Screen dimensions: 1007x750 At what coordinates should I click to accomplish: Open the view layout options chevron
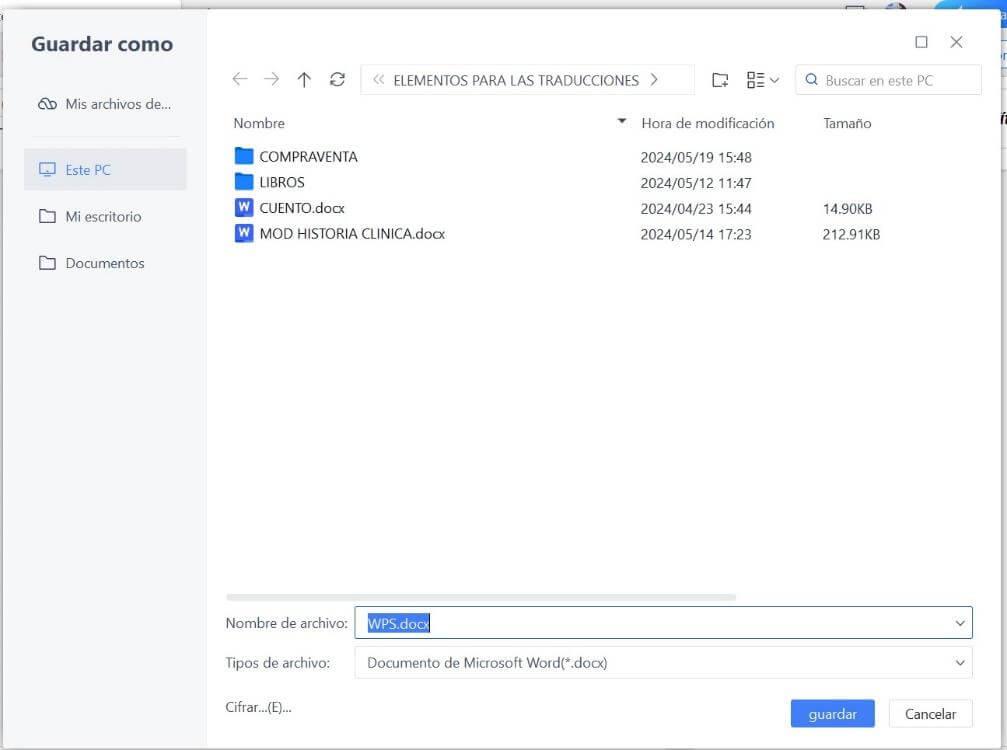(775, 79)
